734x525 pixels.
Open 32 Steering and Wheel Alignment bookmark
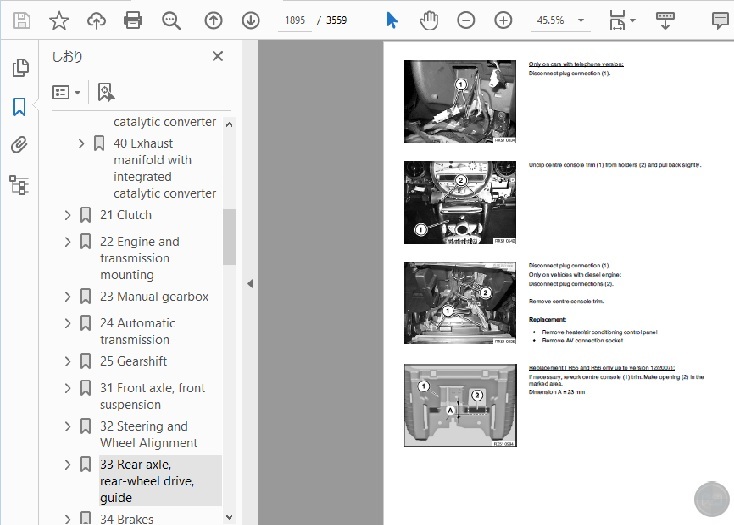[148, 435]
